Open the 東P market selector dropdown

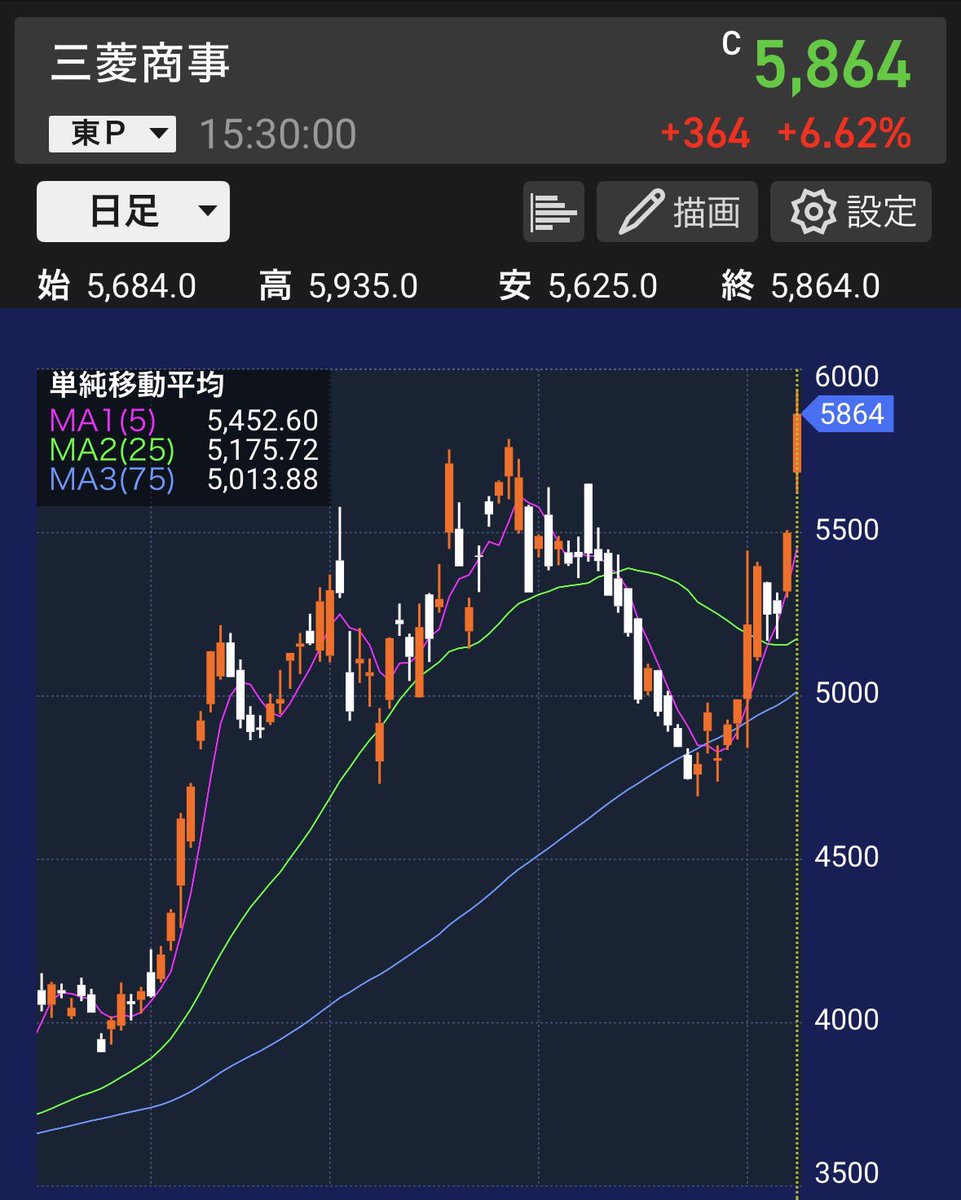112,134
